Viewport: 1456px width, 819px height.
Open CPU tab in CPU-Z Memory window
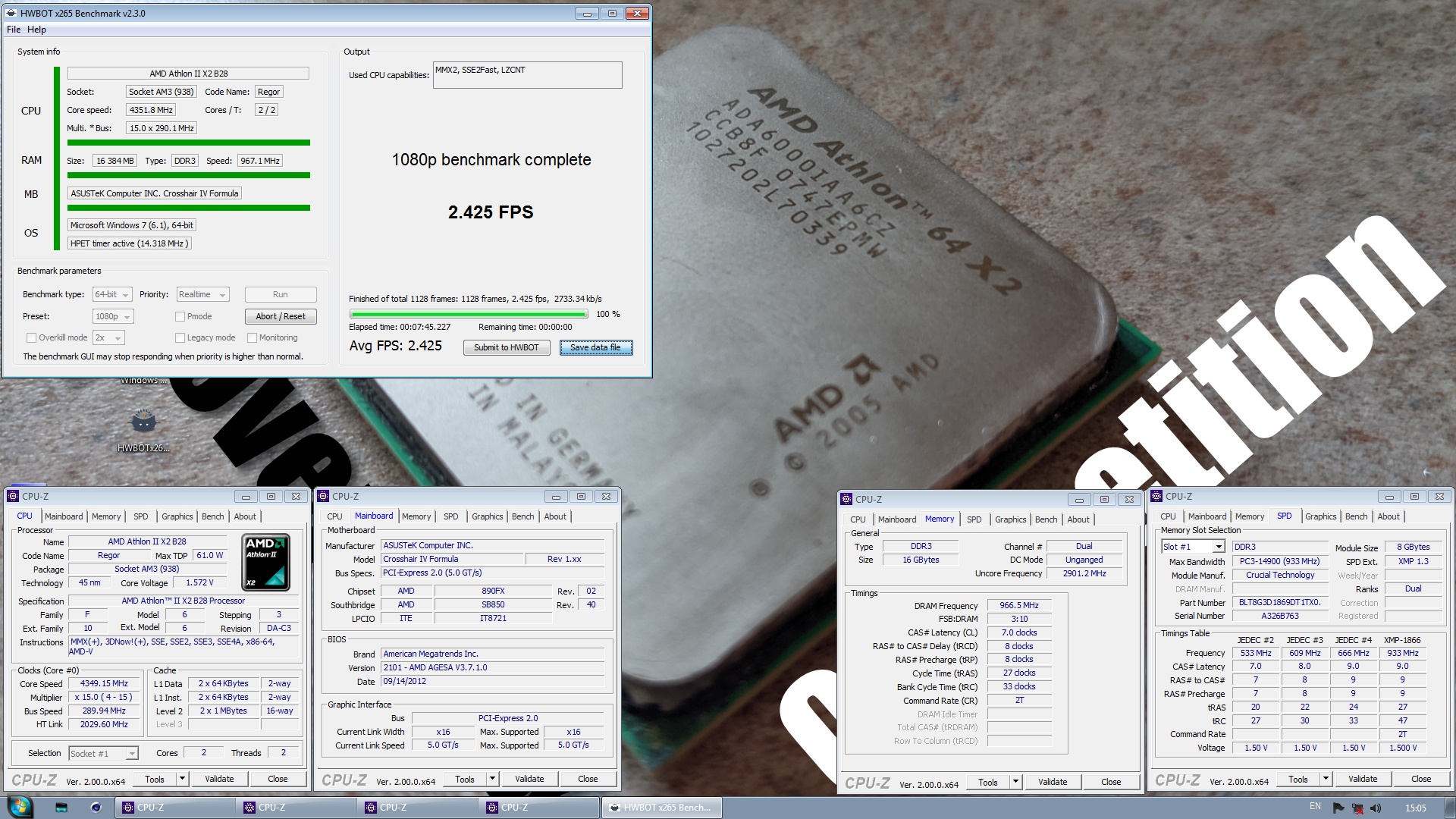[x=858, y=519]
